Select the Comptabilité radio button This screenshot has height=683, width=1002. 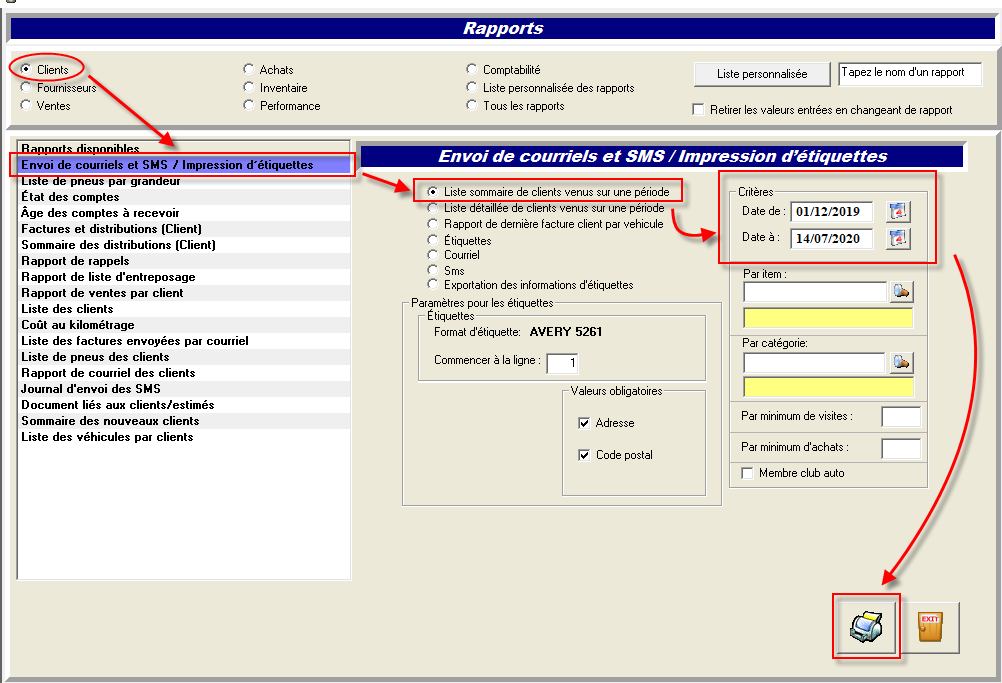coord(472,69)
